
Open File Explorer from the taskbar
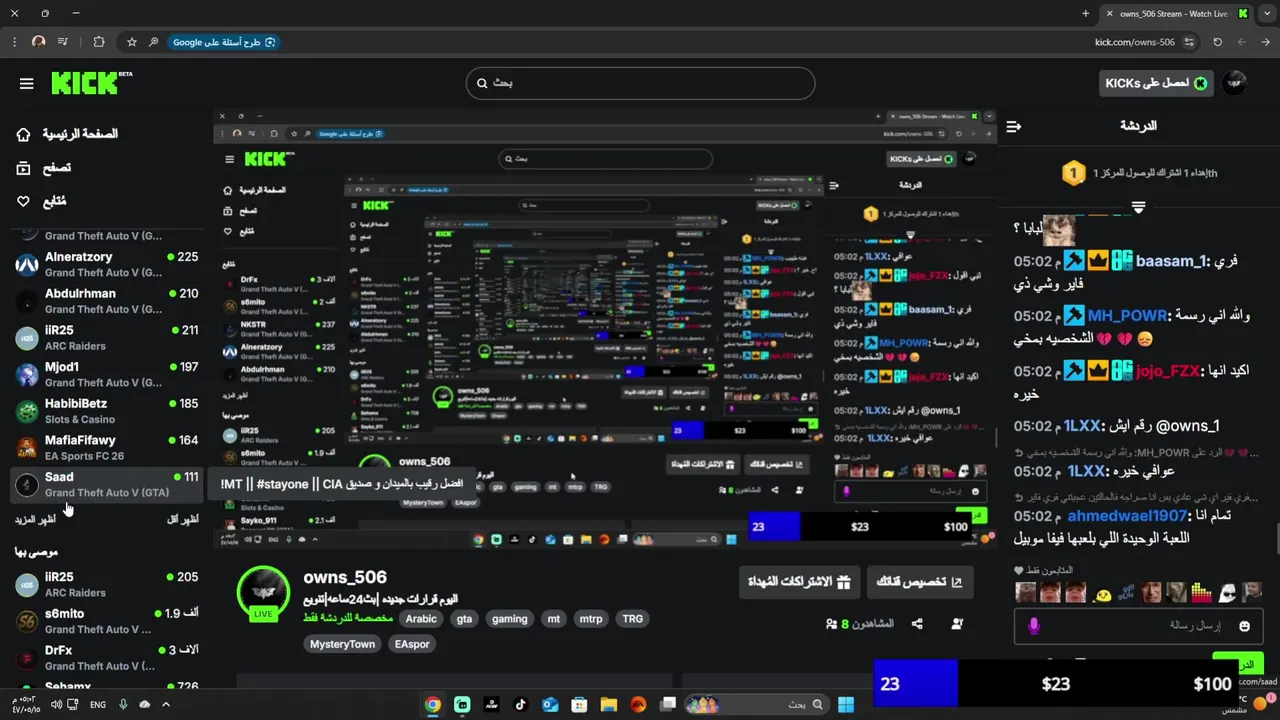[608, 704]
